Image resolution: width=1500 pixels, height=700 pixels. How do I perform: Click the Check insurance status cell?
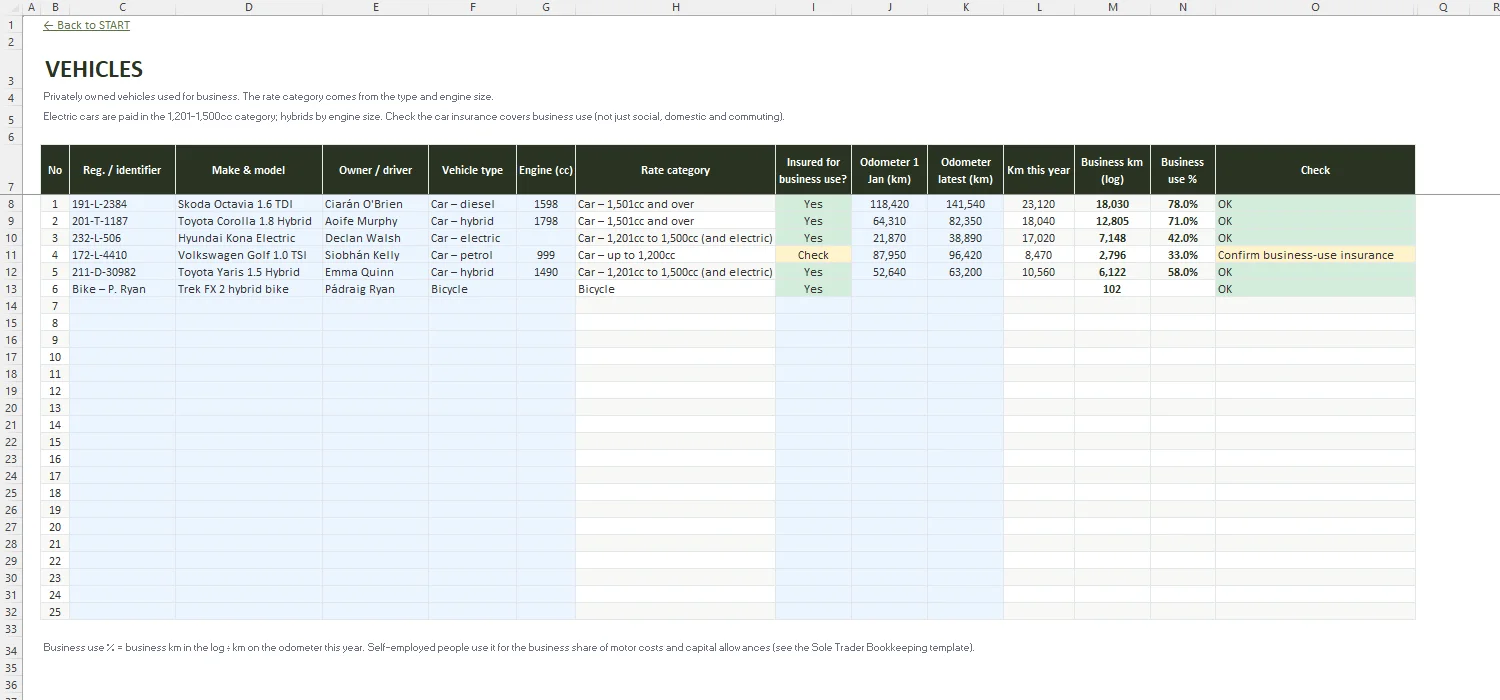click(x=813, y=255)
